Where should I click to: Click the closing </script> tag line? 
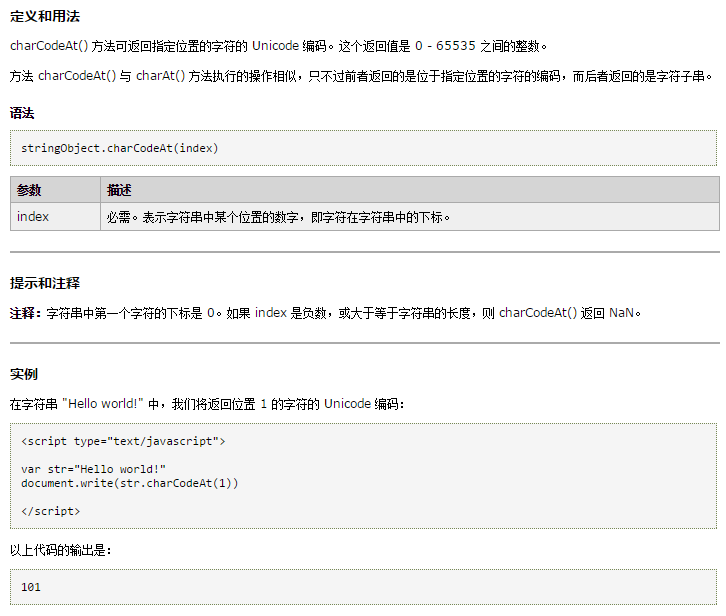pos(50,511)
